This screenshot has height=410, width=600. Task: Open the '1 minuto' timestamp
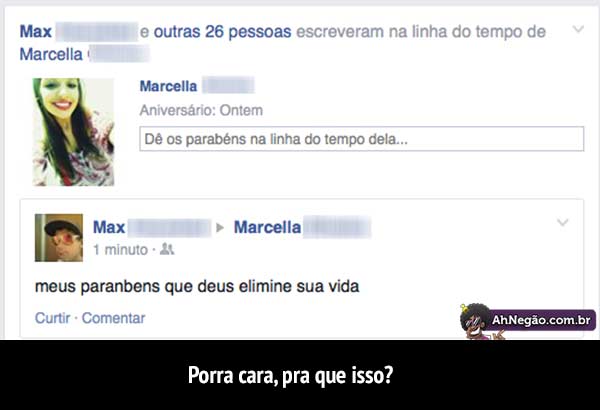pos(121,250)
